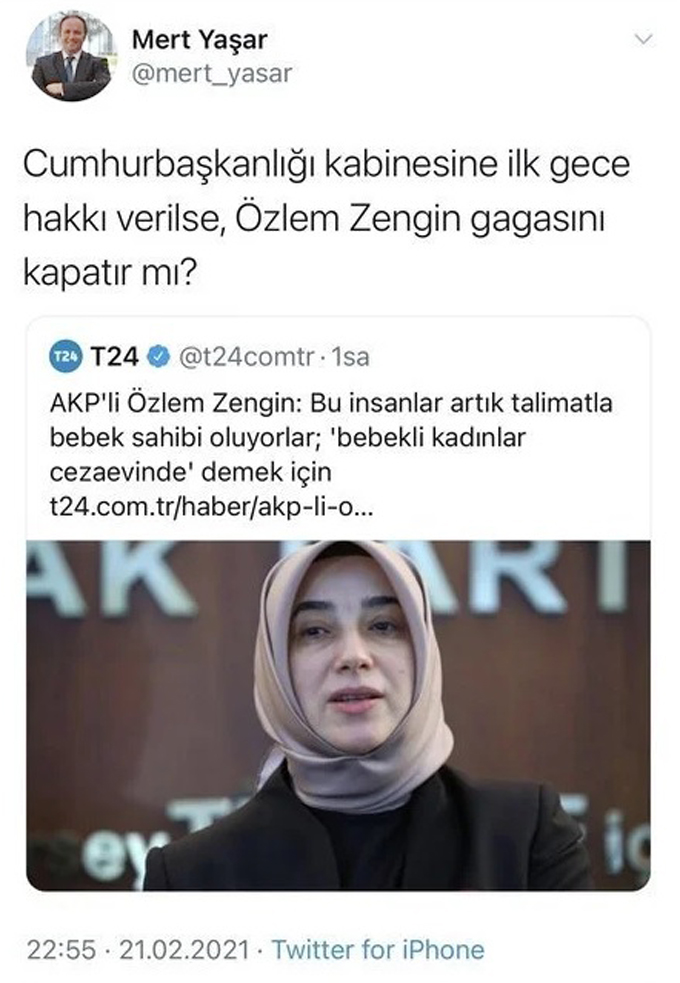
Task: Expand the tweet options chevron
Action: 644,39
